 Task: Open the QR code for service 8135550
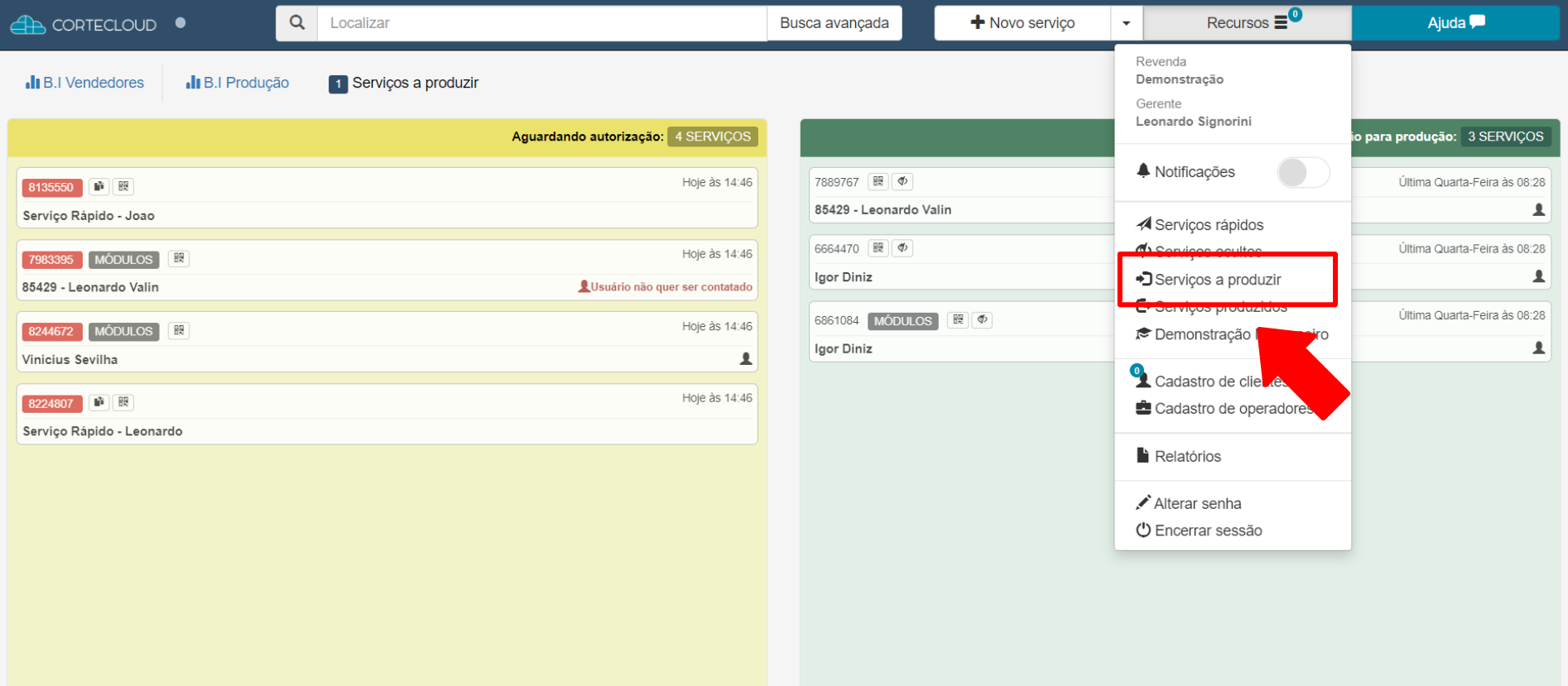coord(123,187)
